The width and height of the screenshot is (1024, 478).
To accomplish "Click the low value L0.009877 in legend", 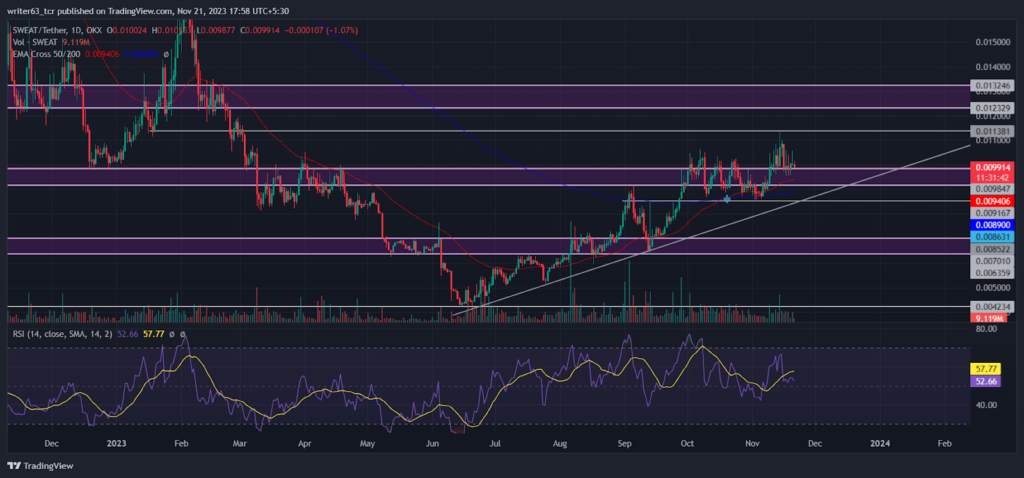I will [x=217, y=30].
